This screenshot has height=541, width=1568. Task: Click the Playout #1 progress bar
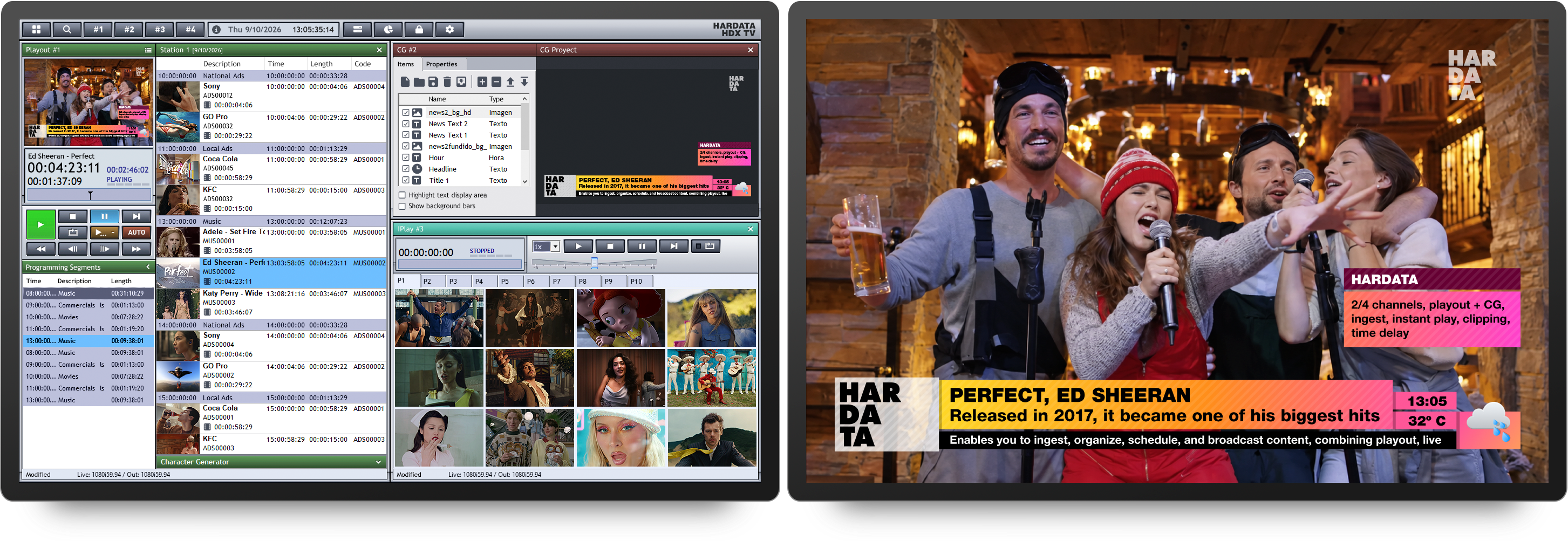point(89,195)
